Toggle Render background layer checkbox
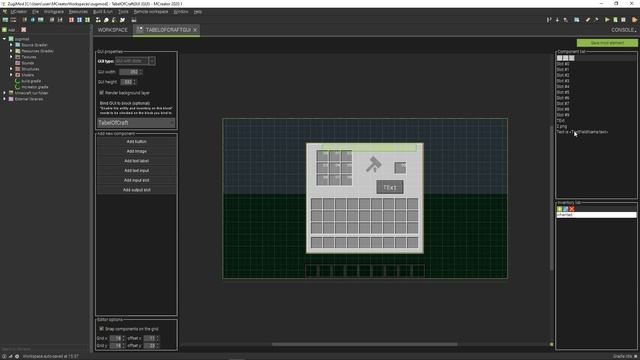The image size is (640, 360). click(x=102, y=93)
